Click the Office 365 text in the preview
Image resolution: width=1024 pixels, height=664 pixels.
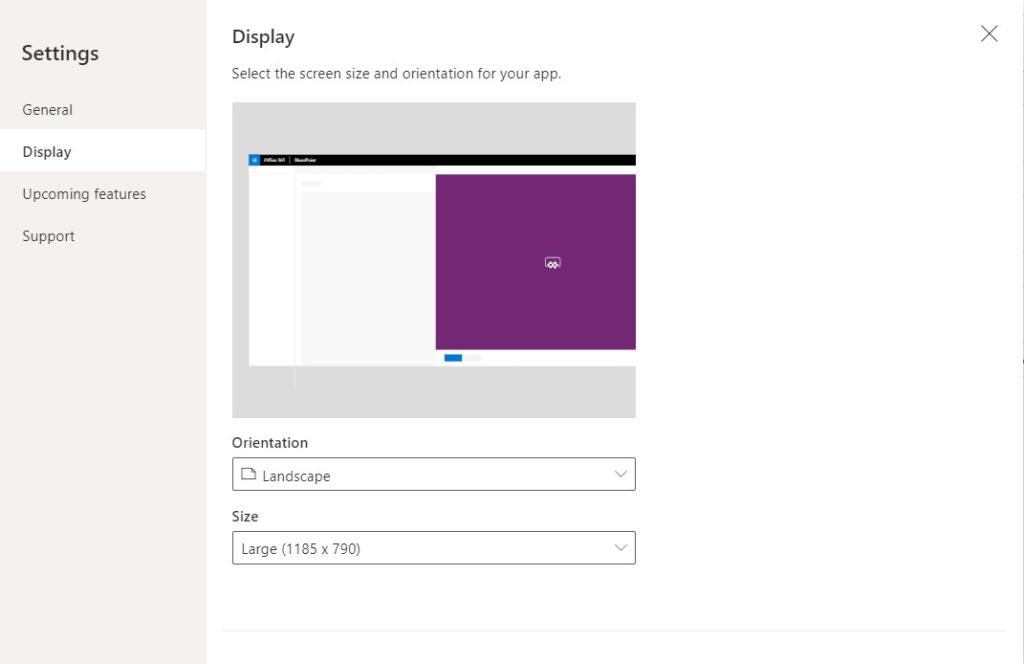pos(273,160)
